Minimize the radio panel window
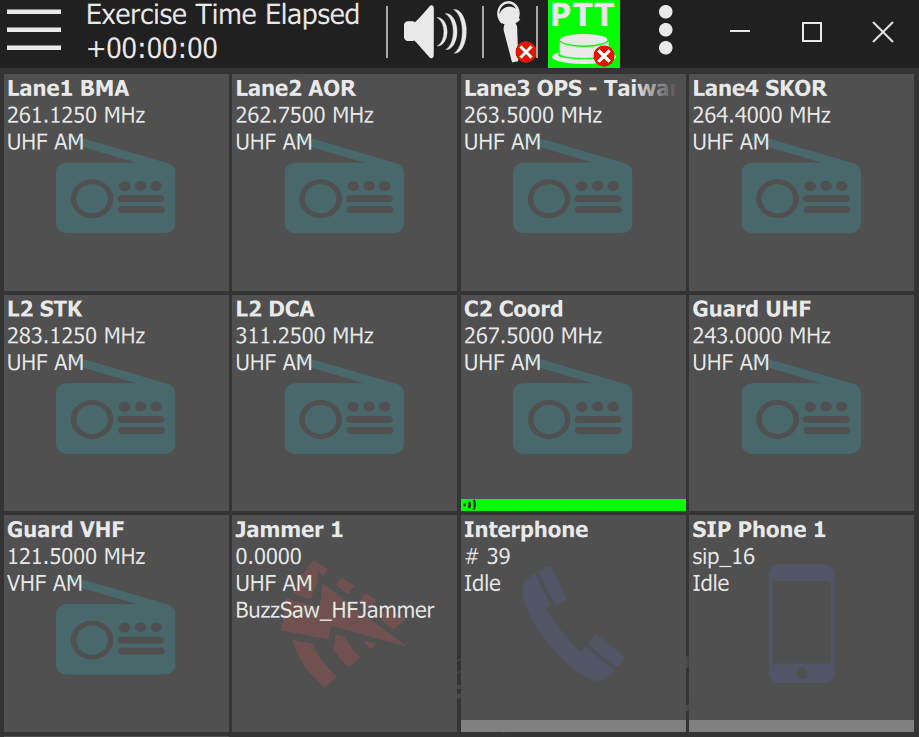 pyautogui.click(x=740, y=32)
